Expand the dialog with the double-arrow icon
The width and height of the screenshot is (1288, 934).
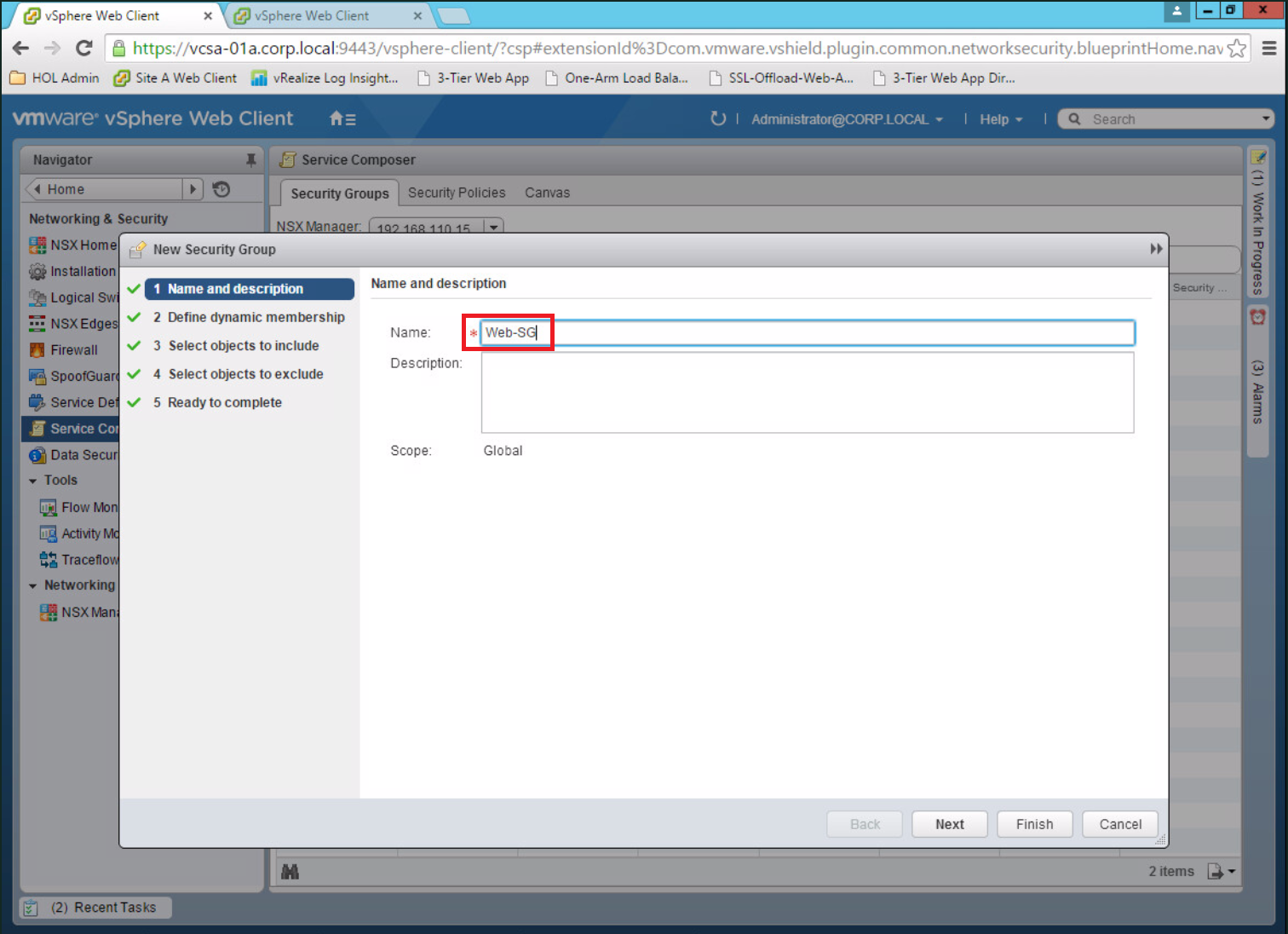(x=1156, y=249)
